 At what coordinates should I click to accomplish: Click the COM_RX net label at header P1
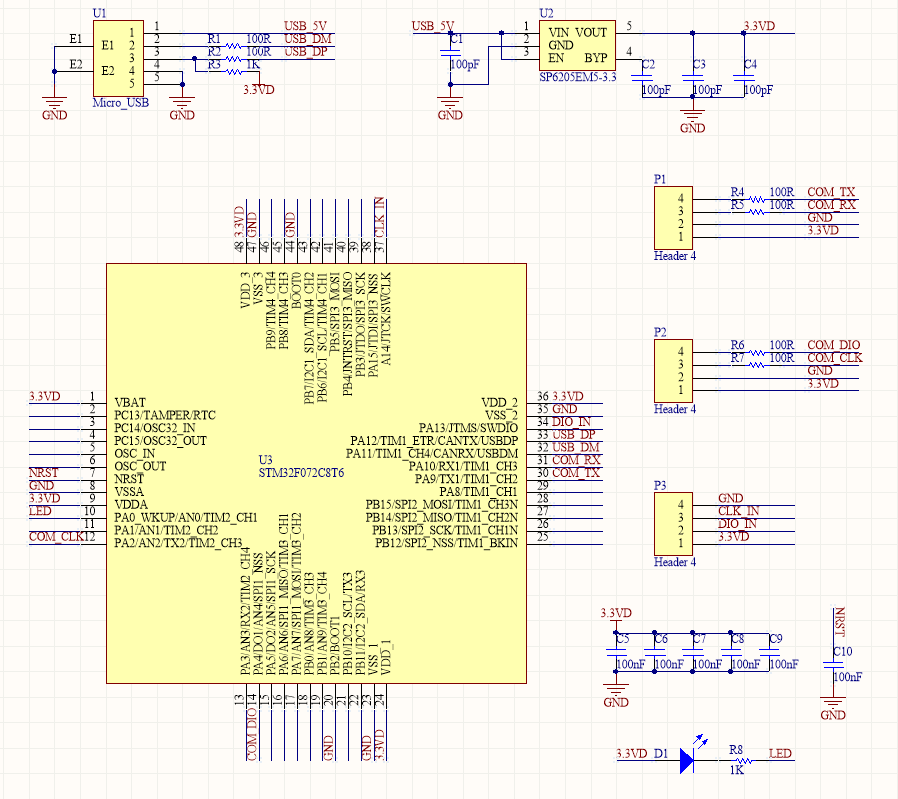[x=831, y=204]
